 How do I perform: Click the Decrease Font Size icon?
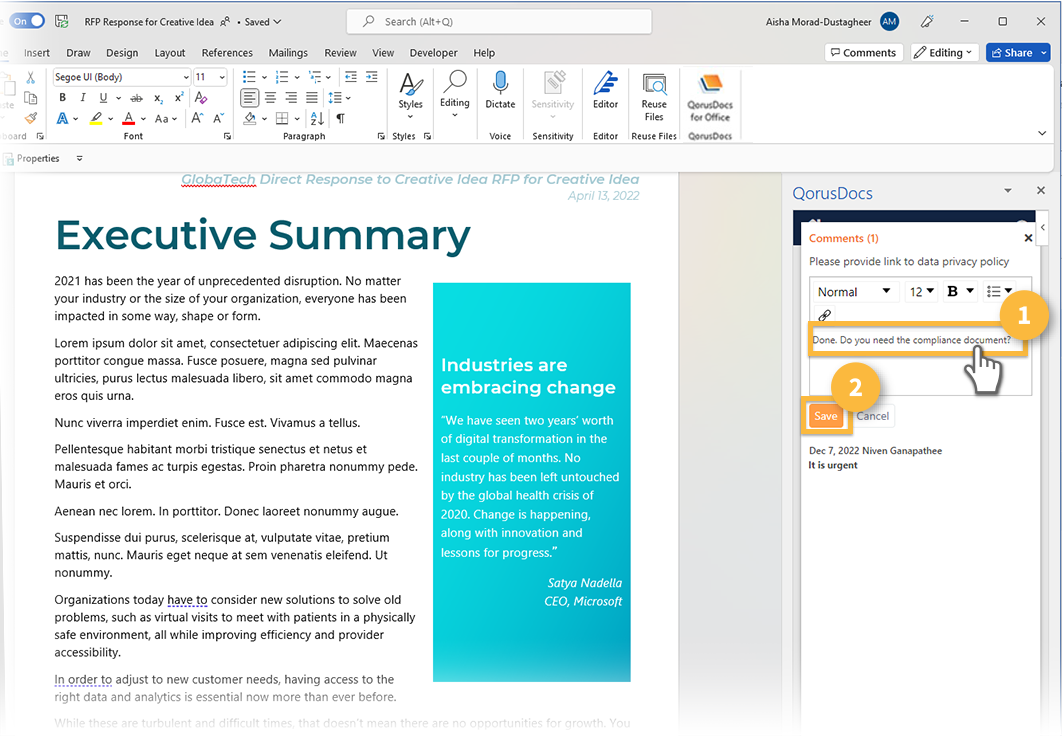(218, 118)
